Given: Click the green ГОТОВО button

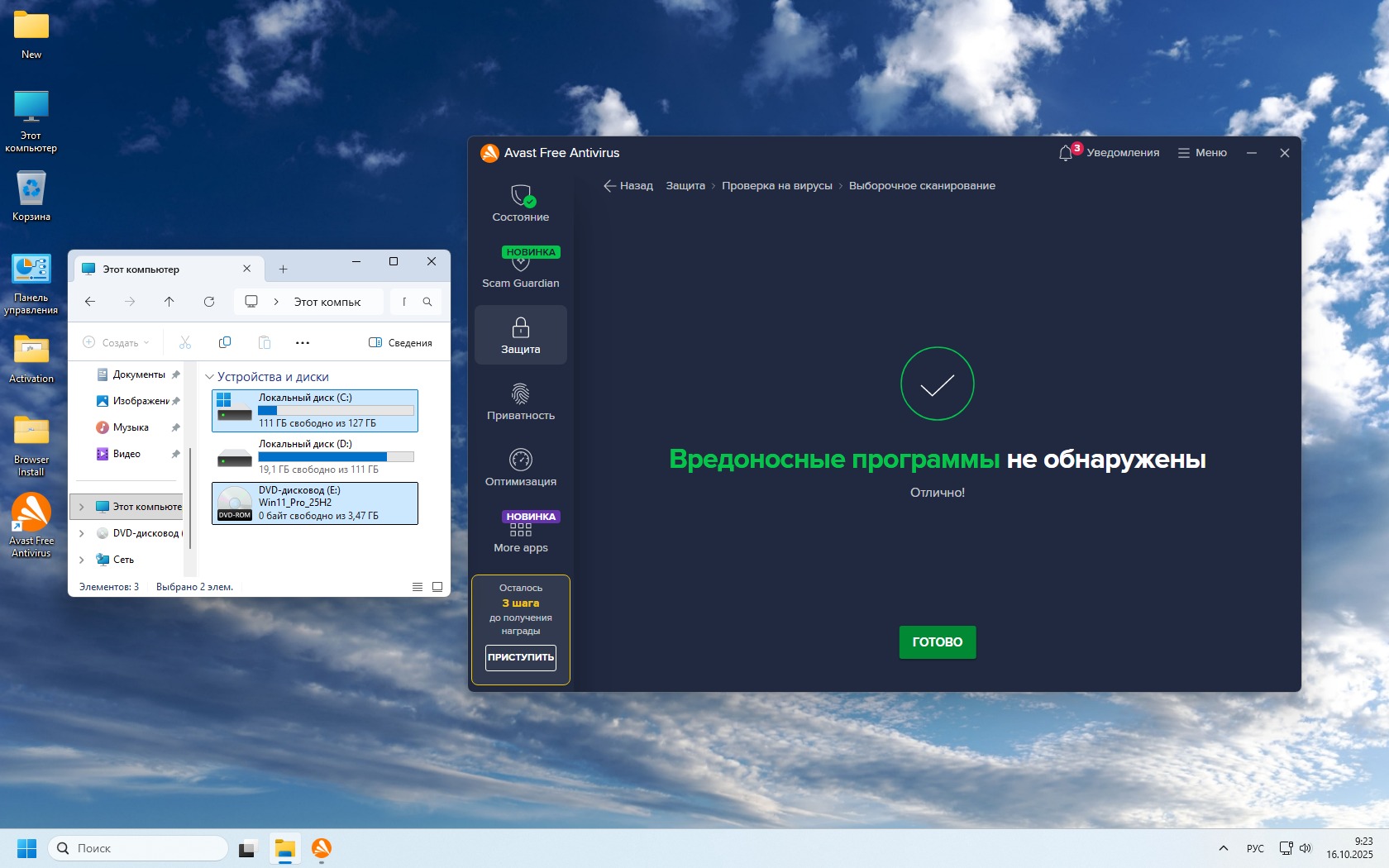Looking at the screenshot, I should (937, 642).
